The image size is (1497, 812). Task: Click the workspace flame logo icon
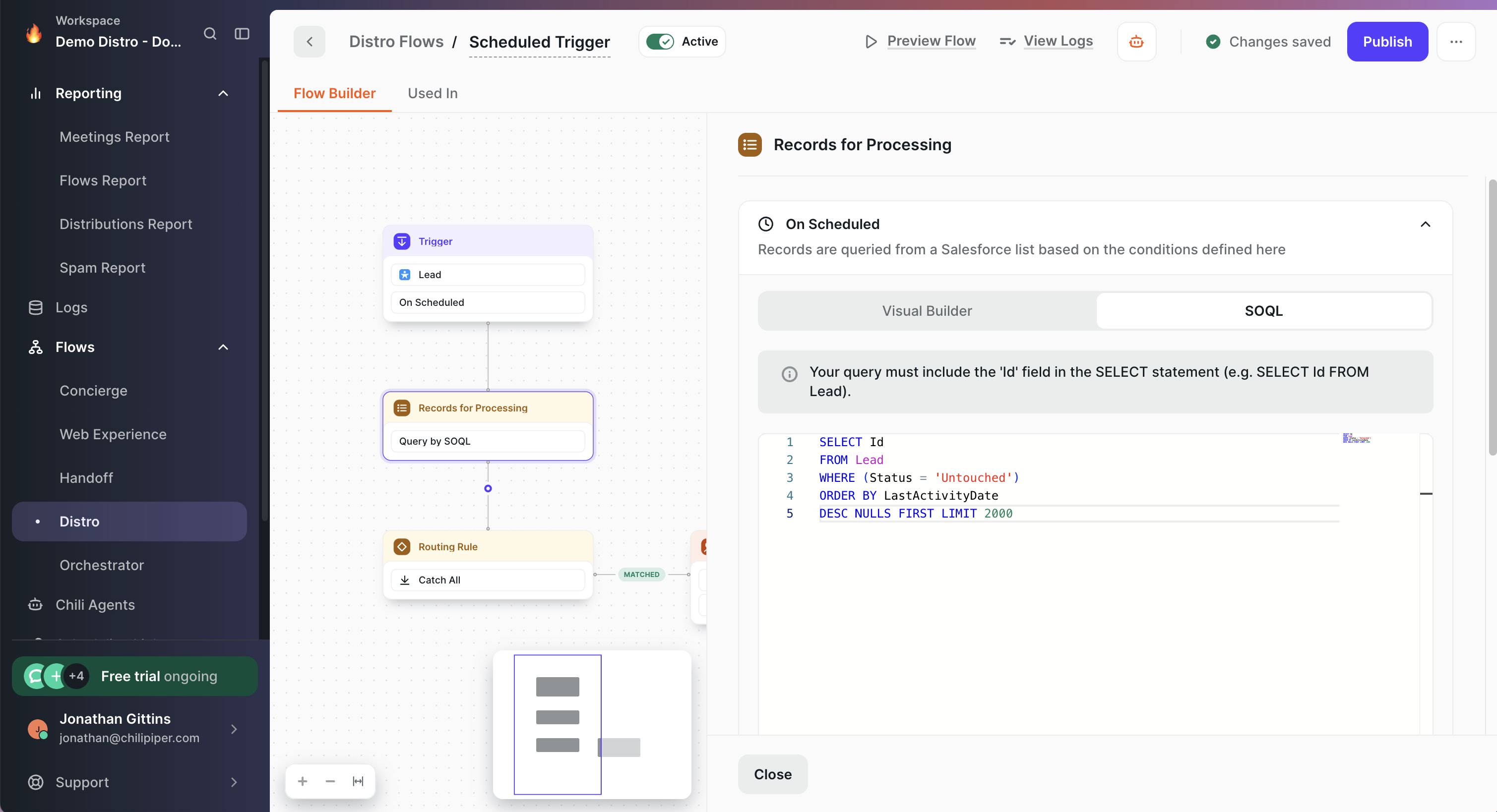tap(34, 33)
